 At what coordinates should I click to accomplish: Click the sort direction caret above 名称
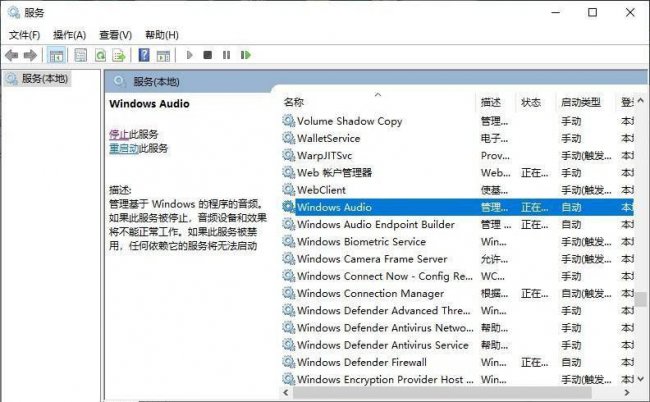tap(378, 95)
